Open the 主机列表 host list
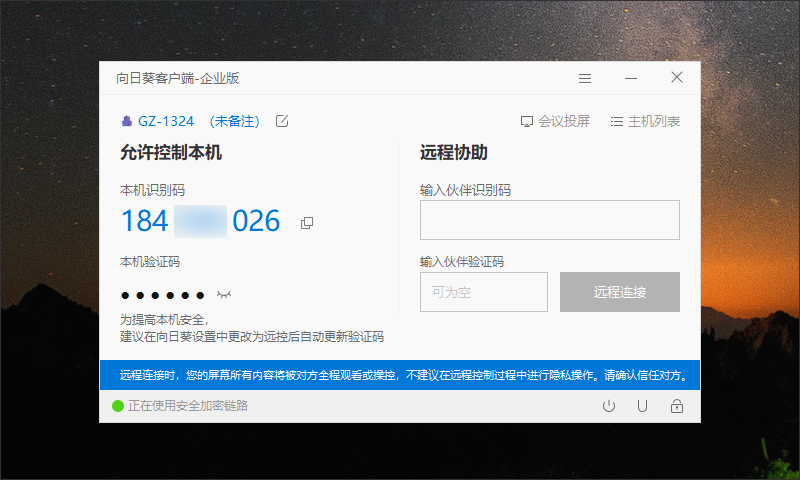 645,121
